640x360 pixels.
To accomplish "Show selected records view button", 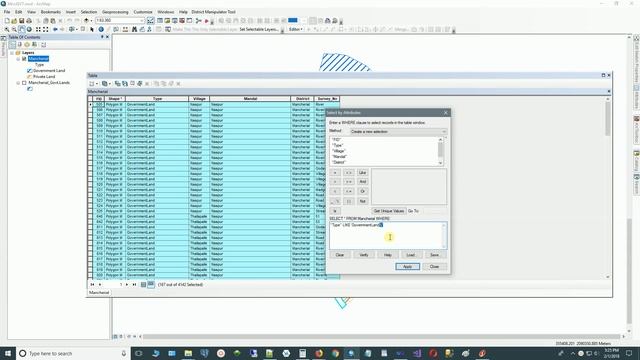I will (151, 284).
